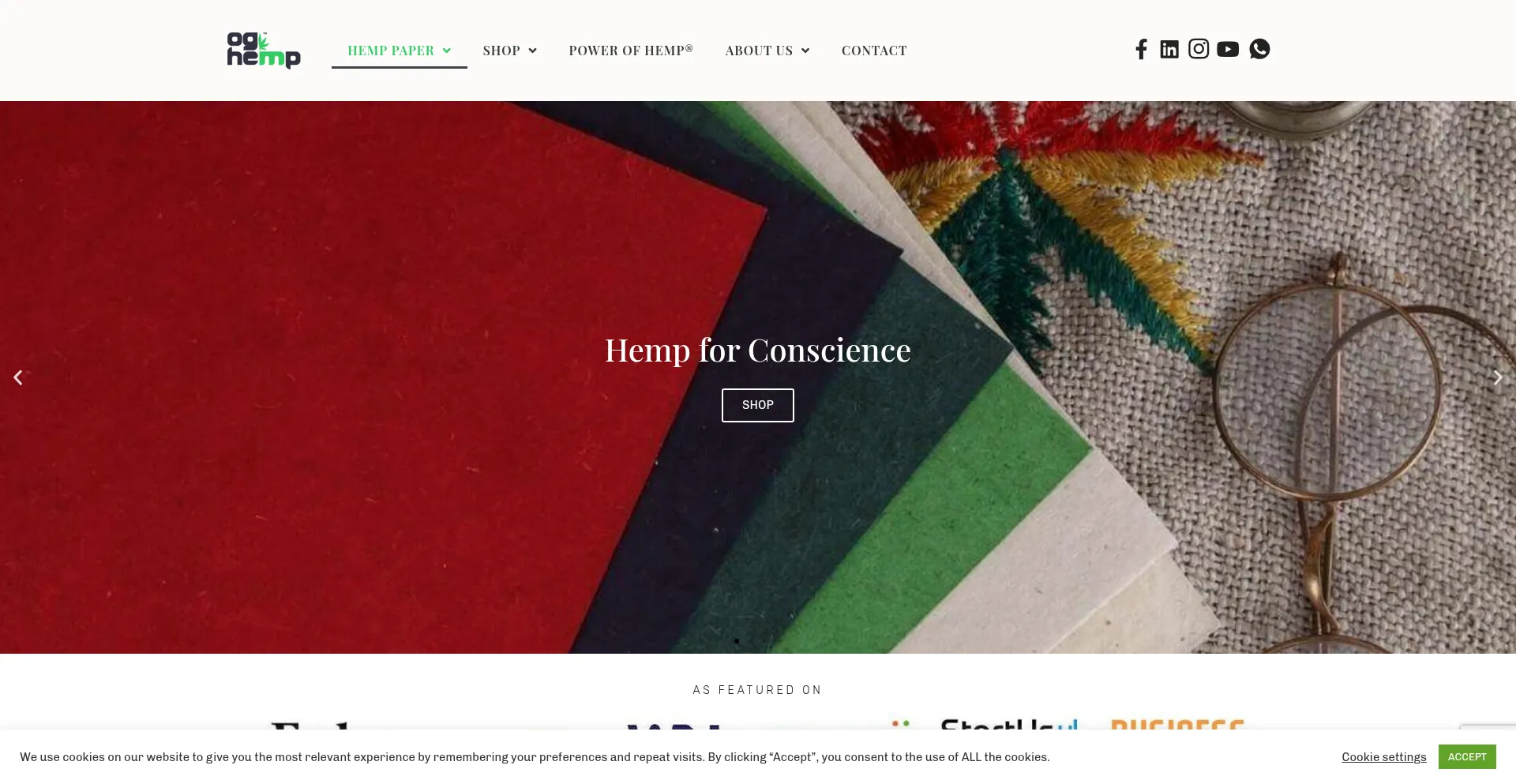
Task: Expand the Shop menu chevron
Action: 533,51
